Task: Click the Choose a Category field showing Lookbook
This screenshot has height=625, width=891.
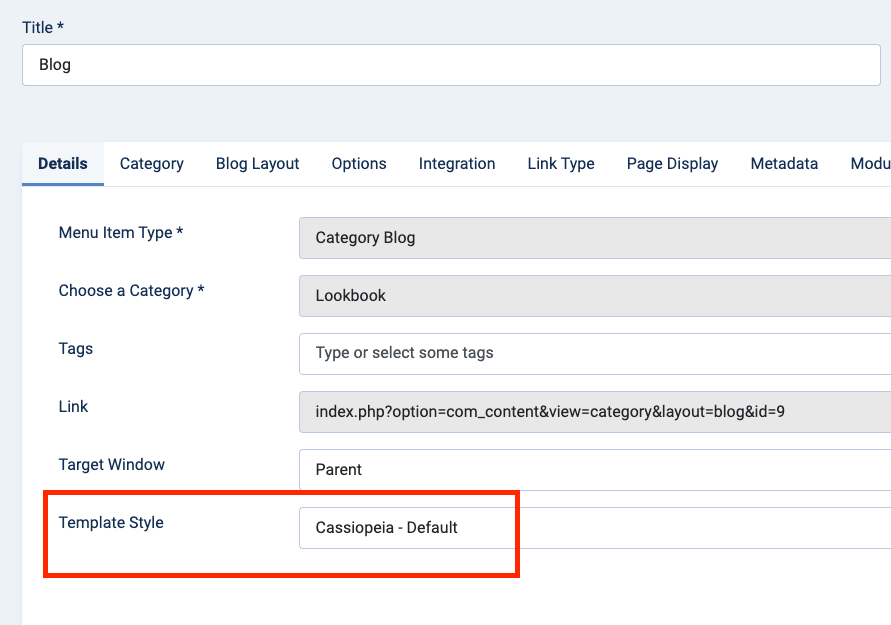Action: pos(594,296)
